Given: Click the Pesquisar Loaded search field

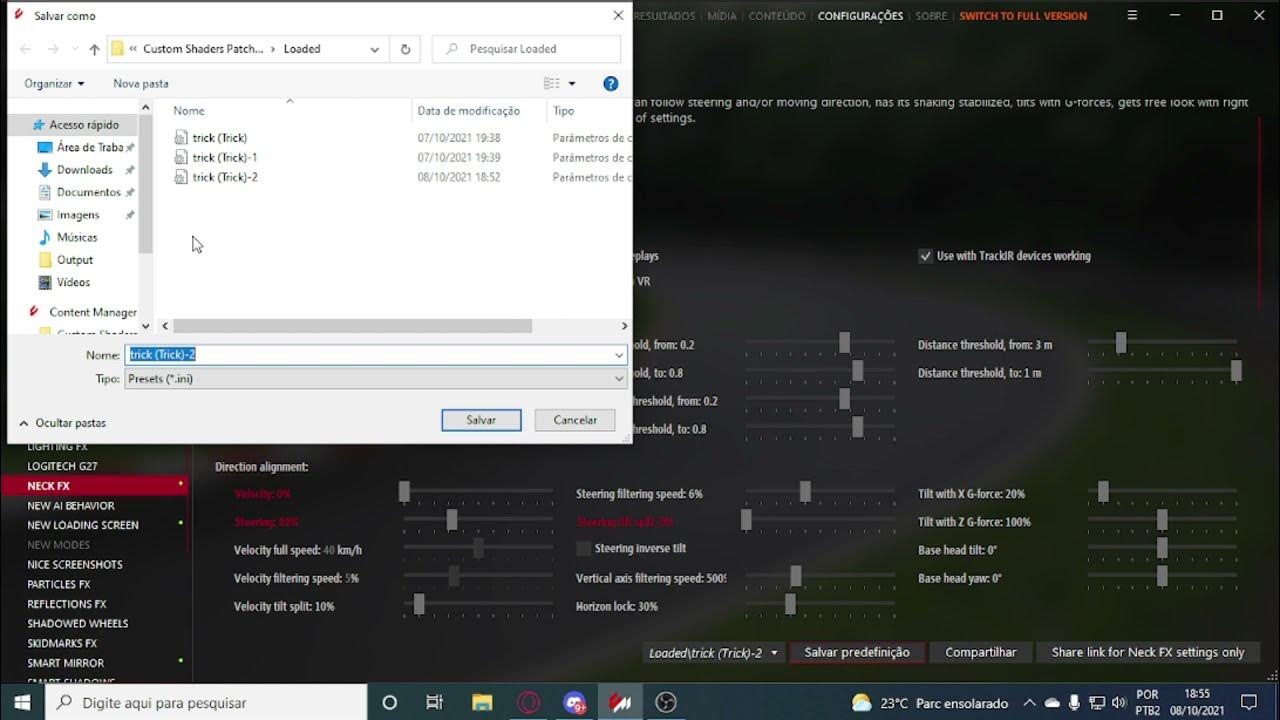Looking at the screenshot, I should (x=526, y=49).
